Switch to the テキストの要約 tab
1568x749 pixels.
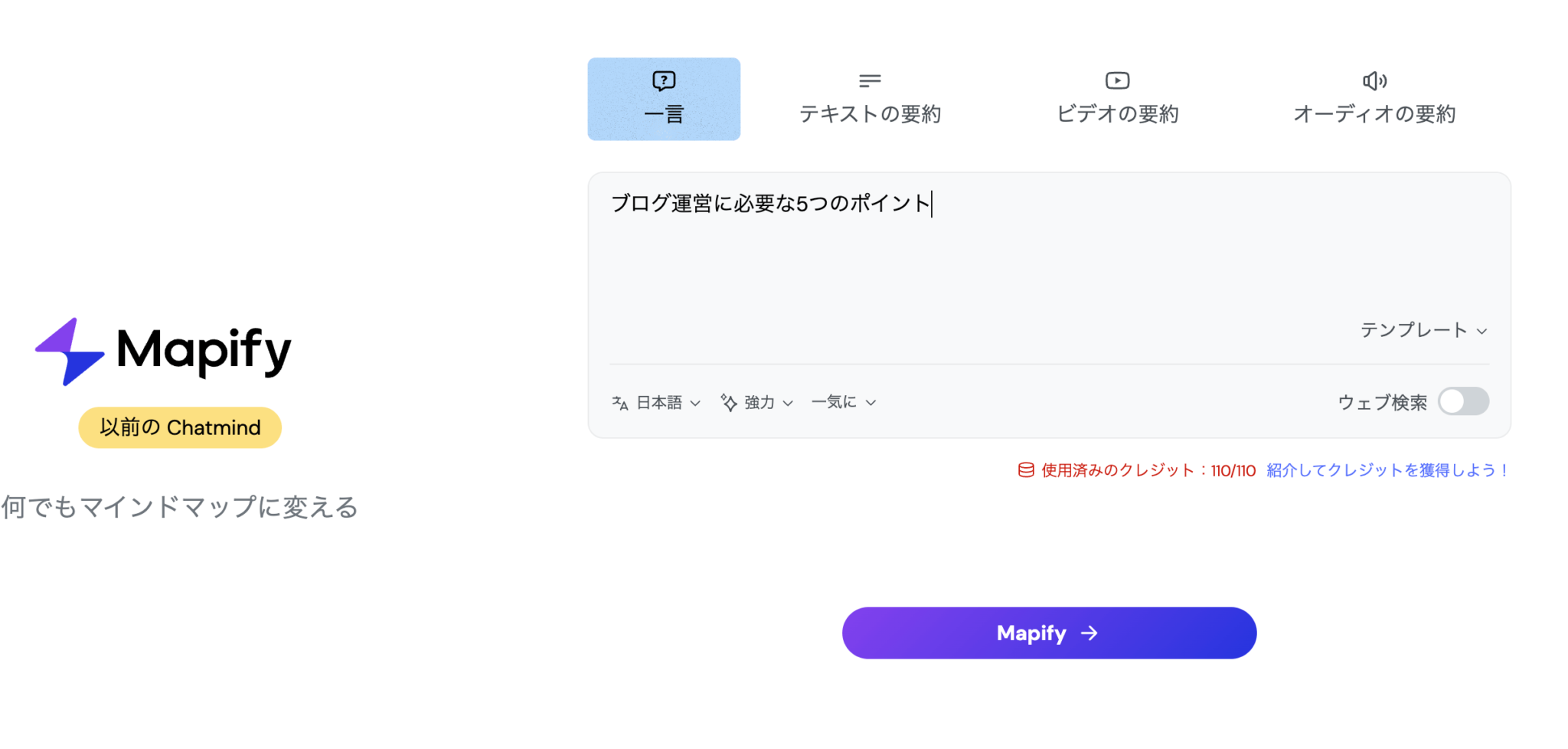870,100
